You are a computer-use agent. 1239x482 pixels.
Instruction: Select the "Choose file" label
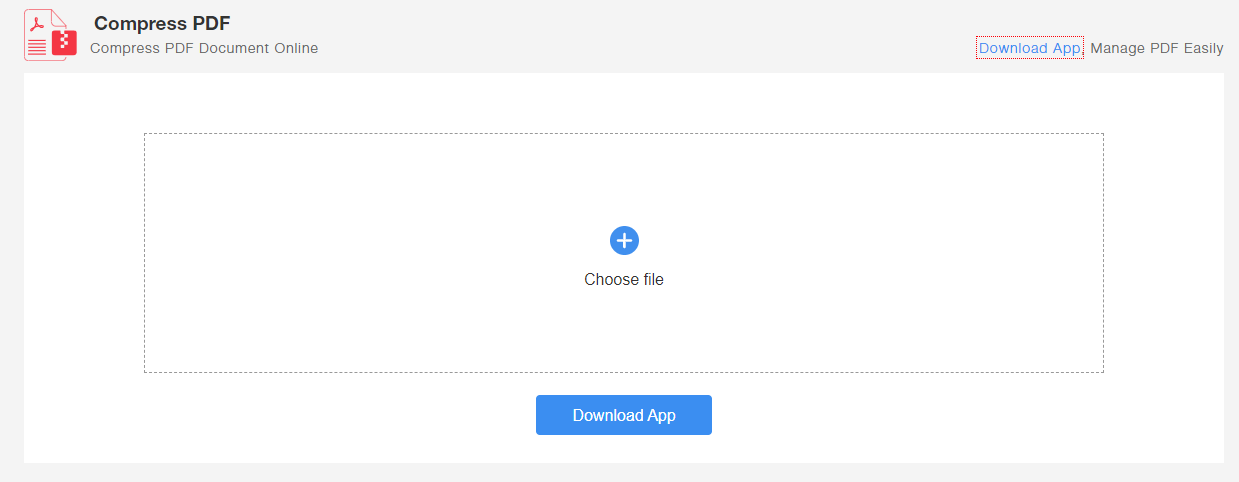tap(624, 280)
